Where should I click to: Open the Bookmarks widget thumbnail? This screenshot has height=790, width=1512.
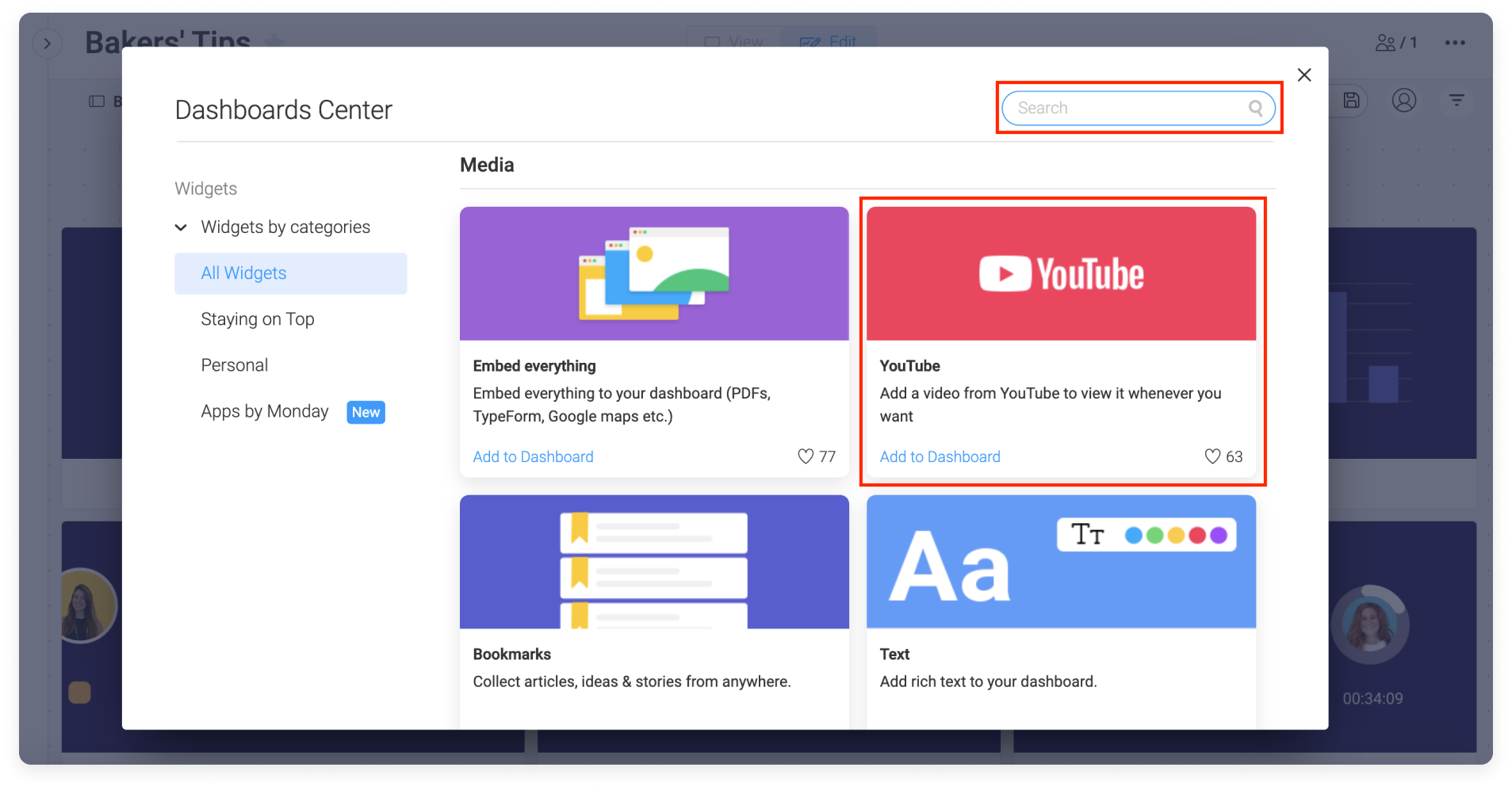click(654, 562)
